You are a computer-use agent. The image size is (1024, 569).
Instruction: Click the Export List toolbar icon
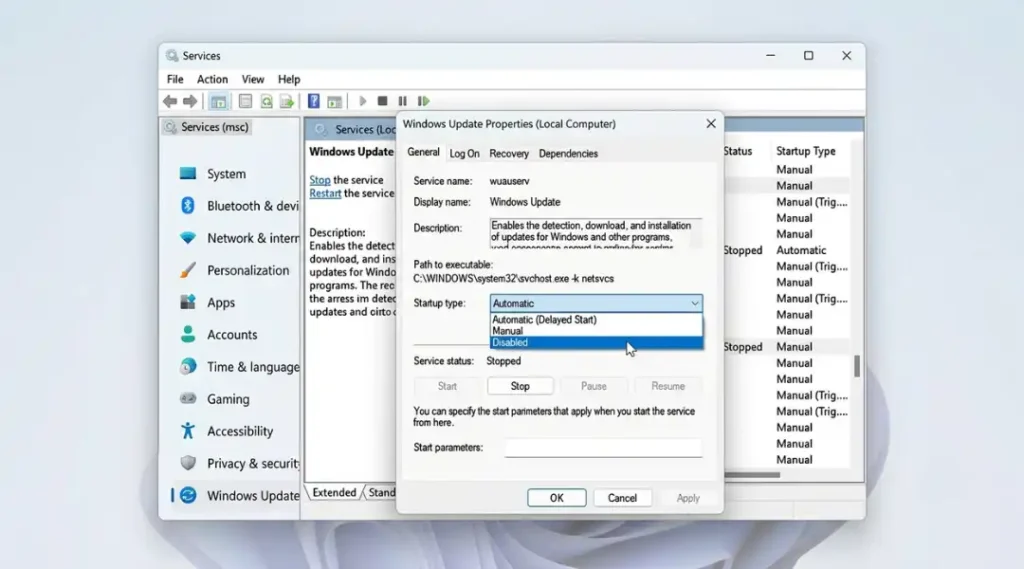click(x=287, y=101)
